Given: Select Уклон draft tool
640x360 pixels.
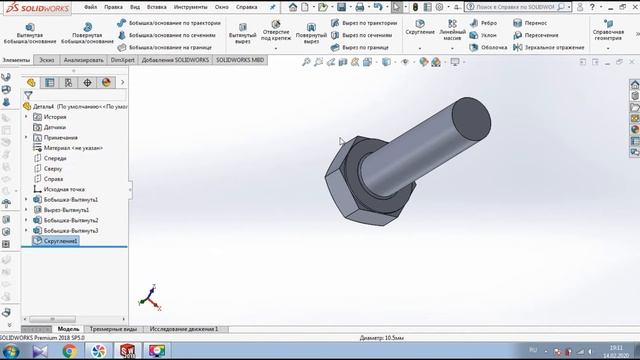Looking at the screenshot, I should point(483,36).
